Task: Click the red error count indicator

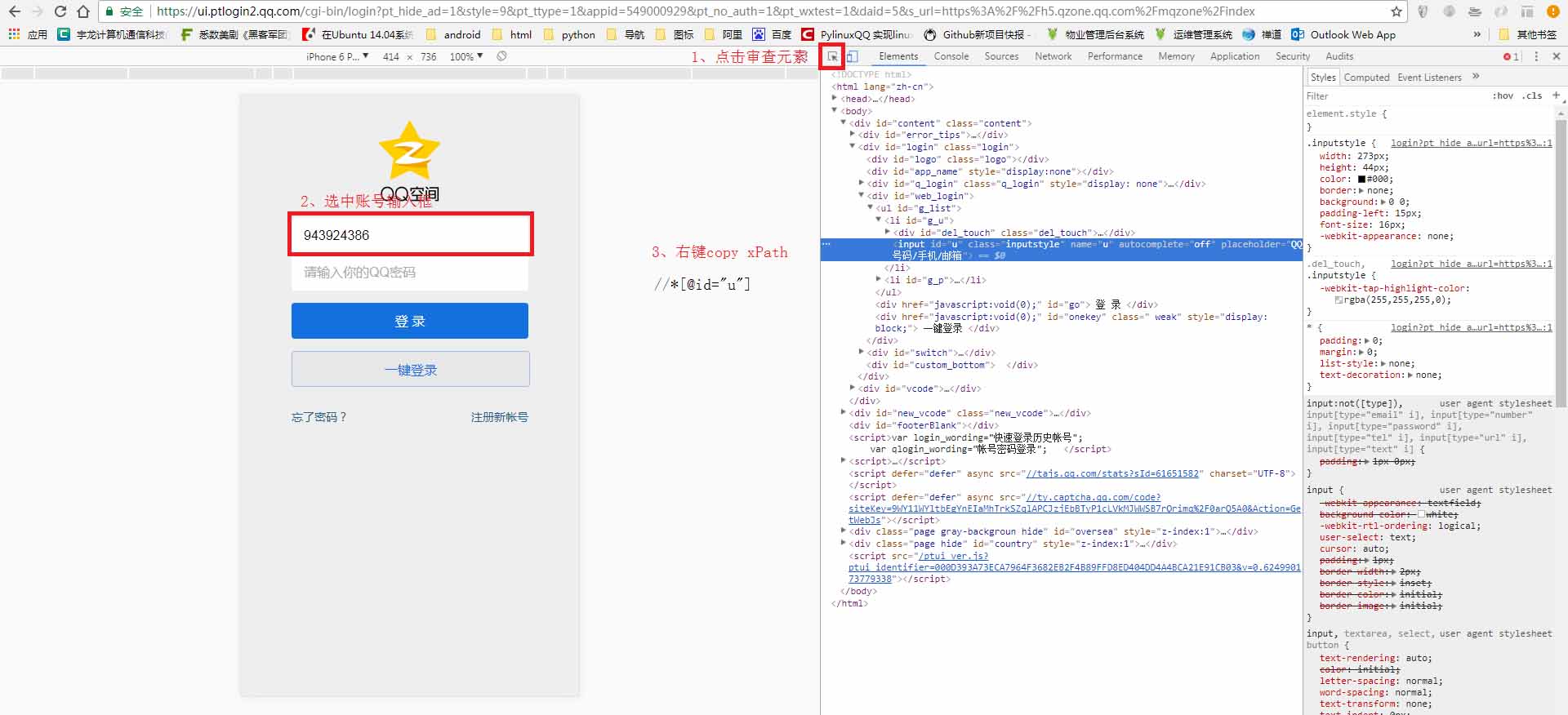Action: [1512, 56]
